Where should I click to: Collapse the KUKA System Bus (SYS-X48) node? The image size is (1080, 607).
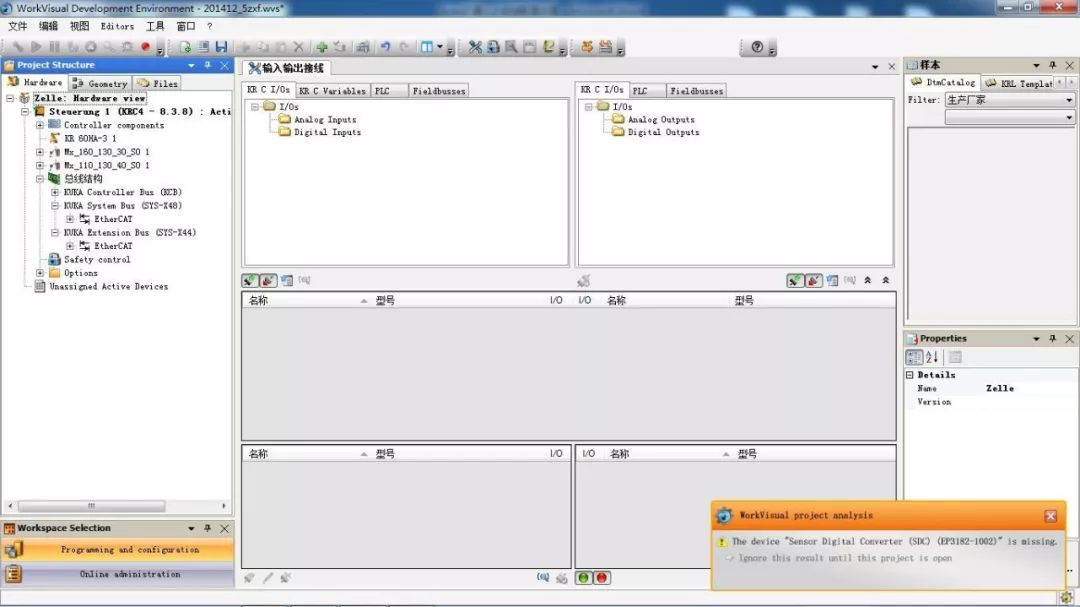pos(55,206)
